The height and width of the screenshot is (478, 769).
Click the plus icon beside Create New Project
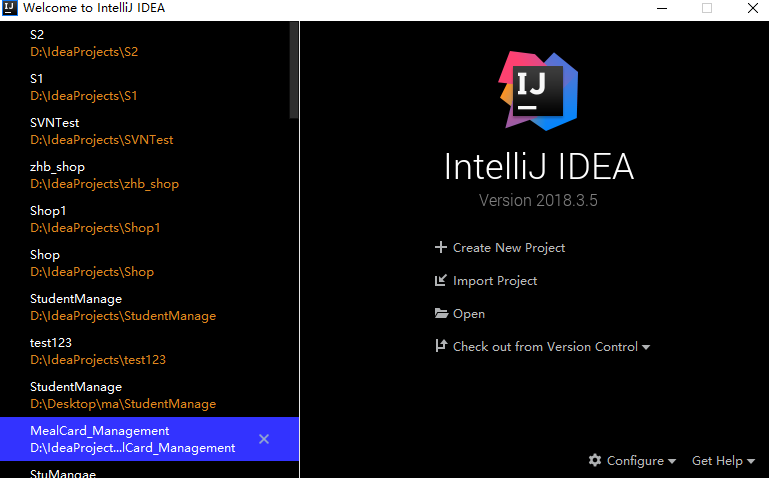pyautogui.click(x=440, y=247)
